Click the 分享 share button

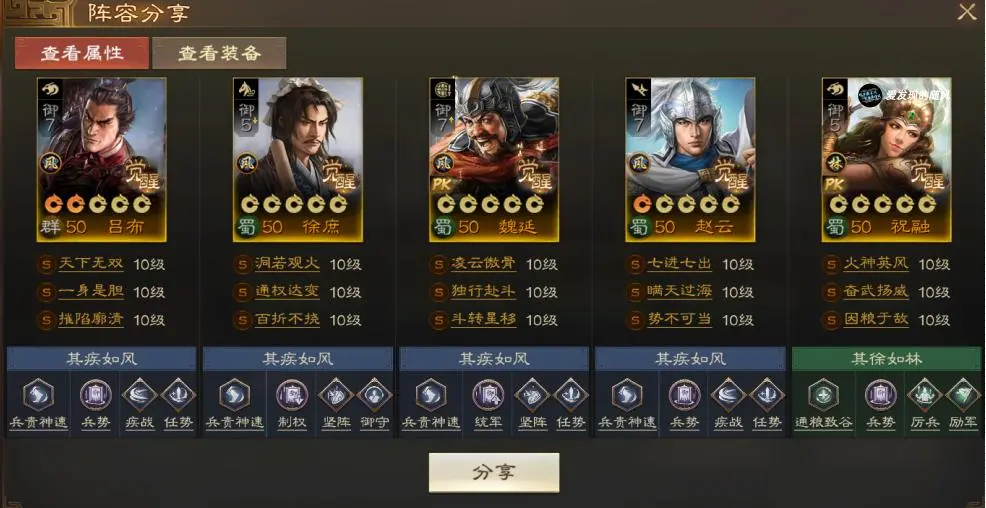(x=494, y=473)
